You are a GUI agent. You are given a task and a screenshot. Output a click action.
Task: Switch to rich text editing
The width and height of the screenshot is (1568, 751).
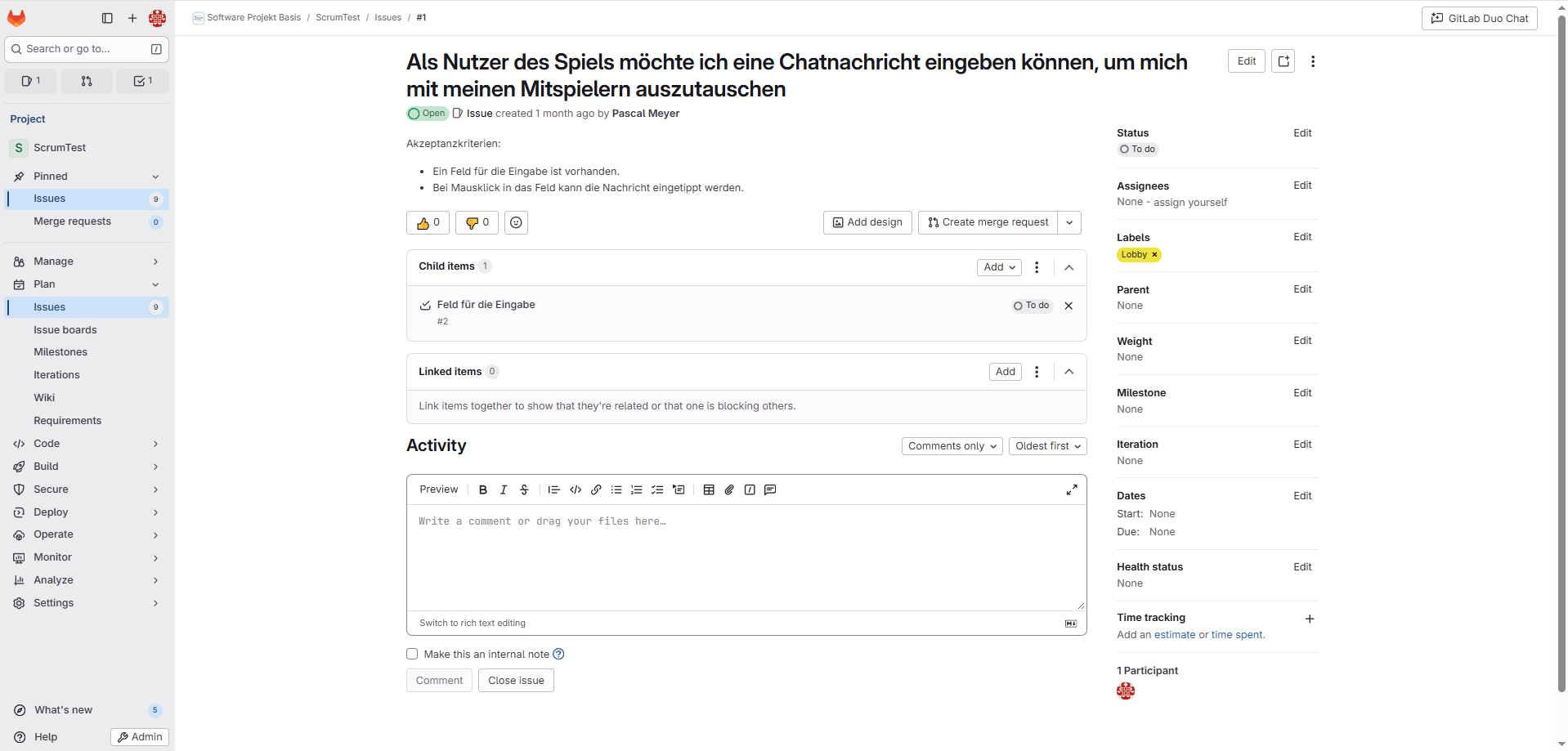coord(472,624)
